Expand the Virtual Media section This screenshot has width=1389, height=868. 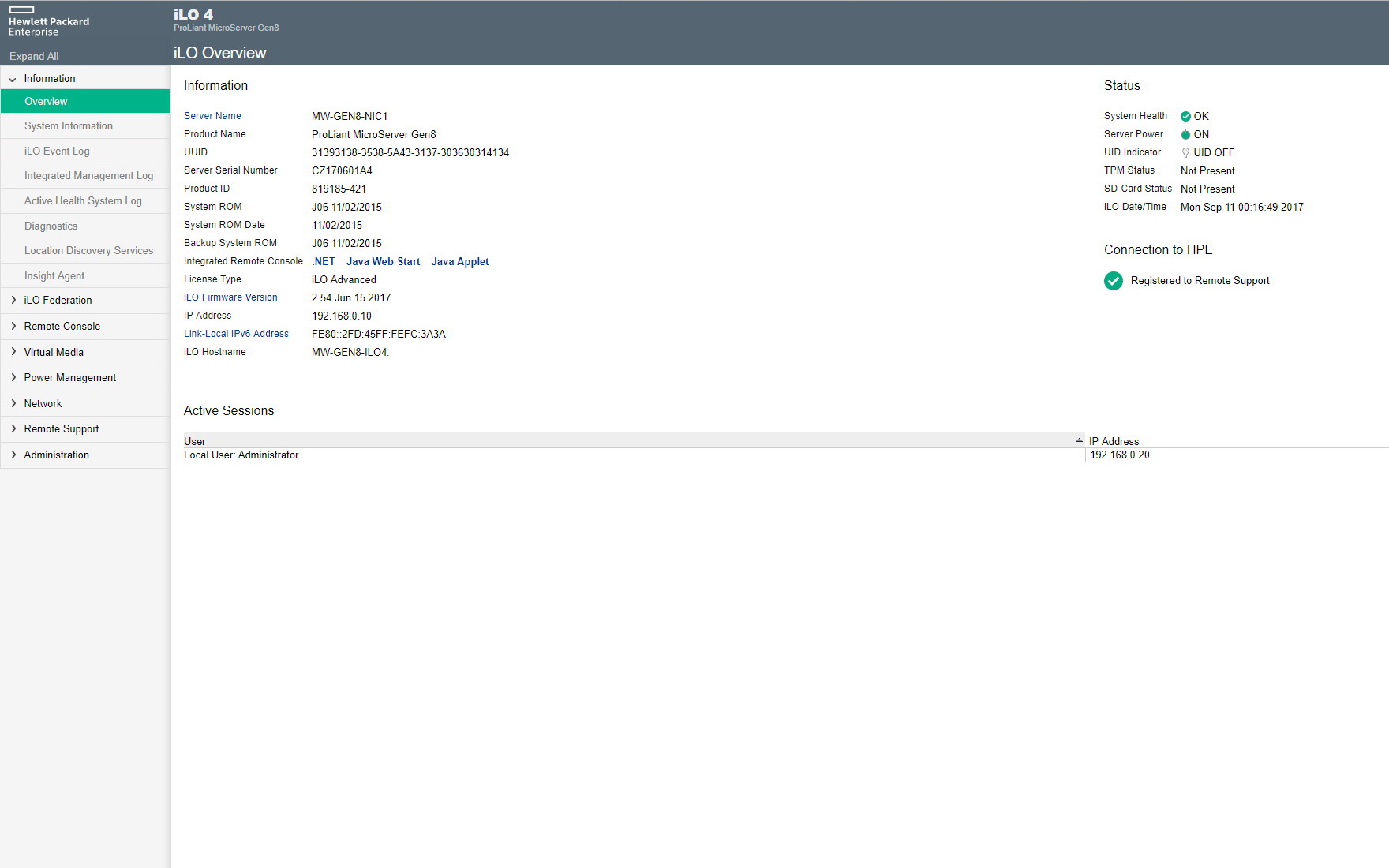coord(13,352)
